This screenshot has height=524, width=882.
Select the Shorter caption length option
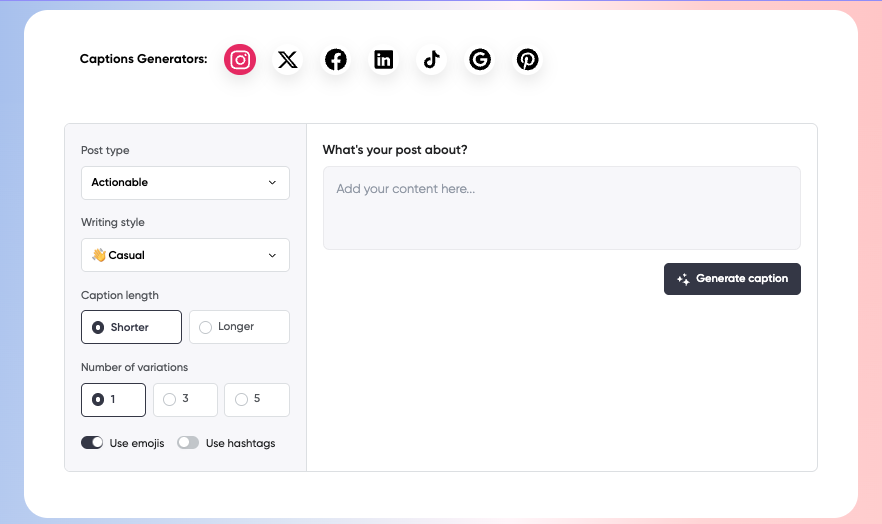(x=131, y=327)
